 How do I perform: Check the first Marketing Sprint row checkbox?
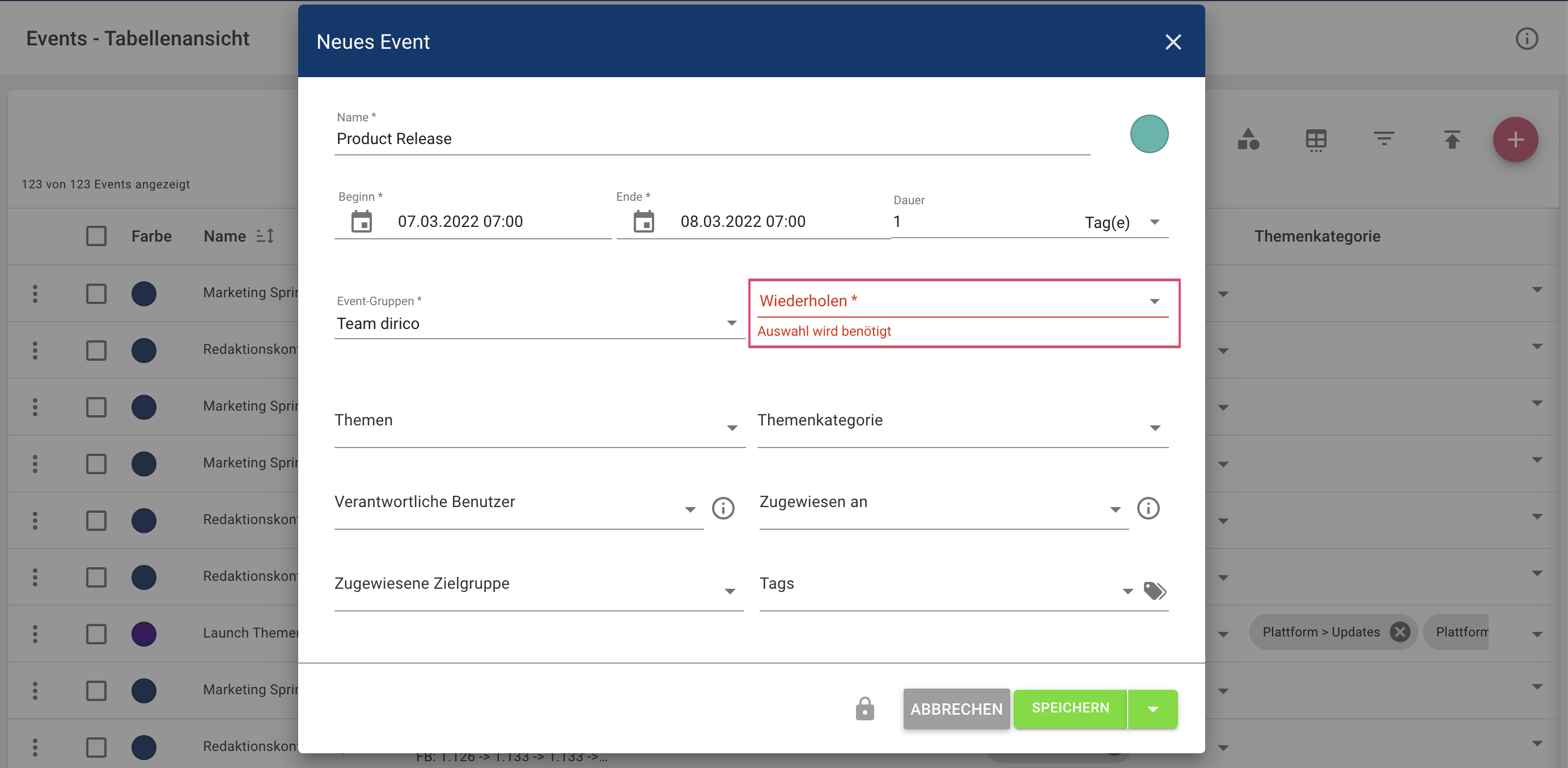(96, 294)
